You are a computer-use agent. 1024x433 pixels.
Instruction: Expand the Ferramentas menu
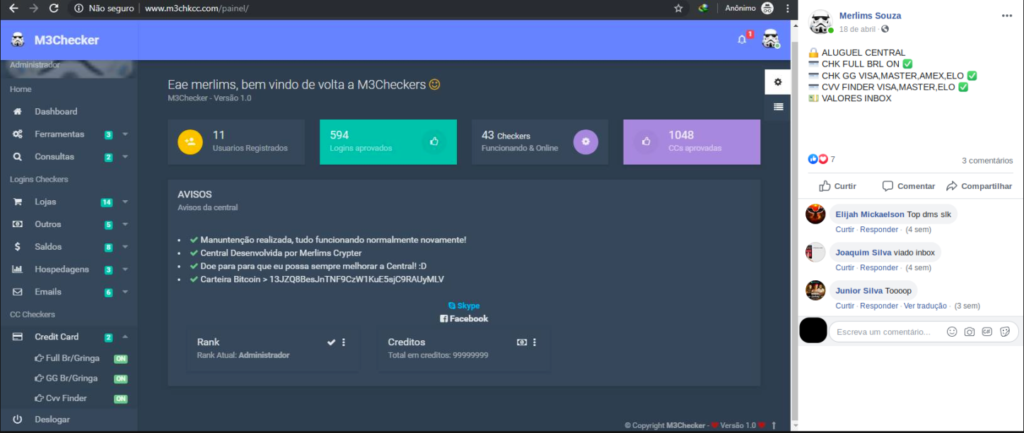tap(69, 134)
